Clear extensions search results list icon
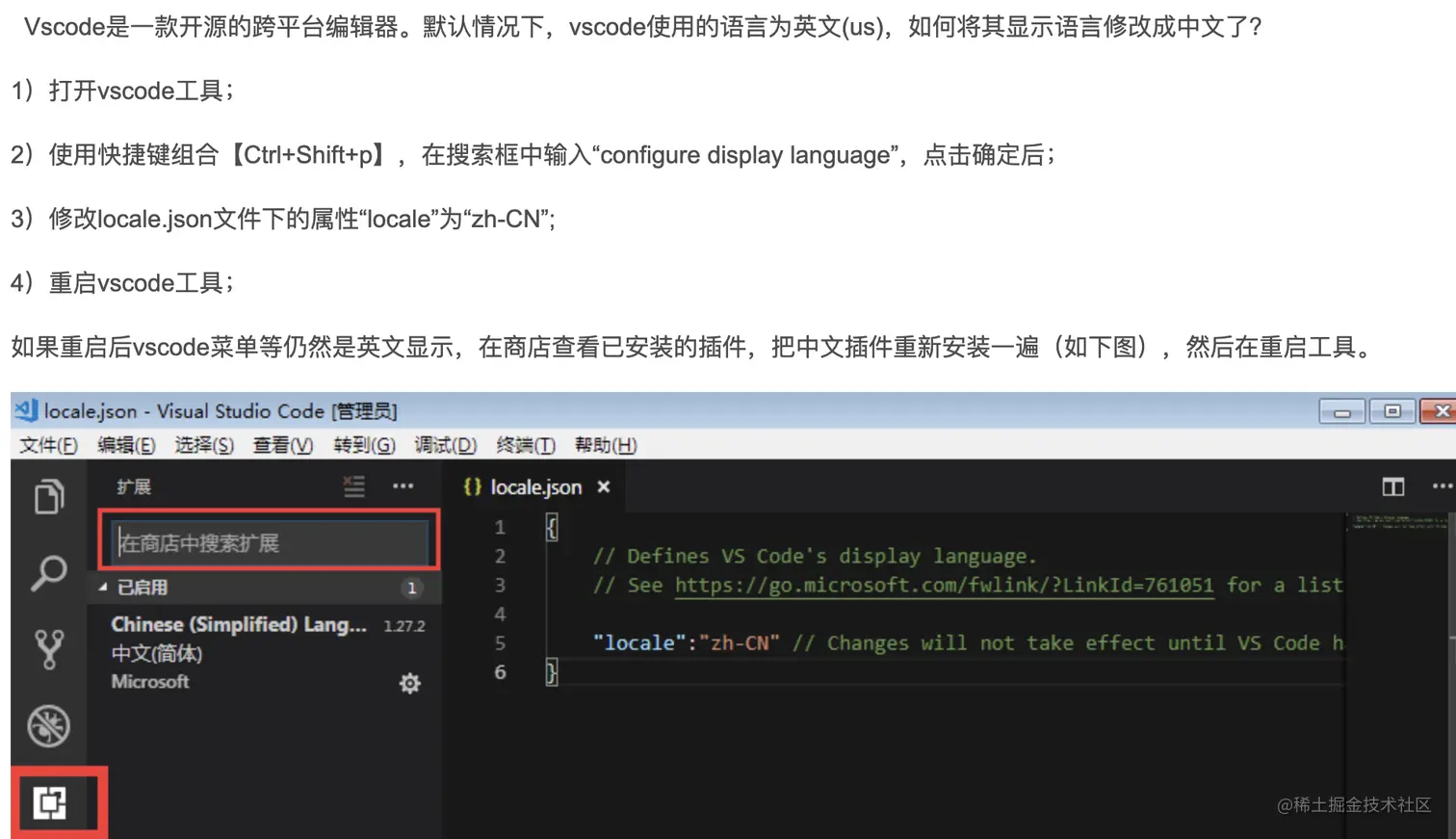This screenshot has height=839, width=1456. 354,486
